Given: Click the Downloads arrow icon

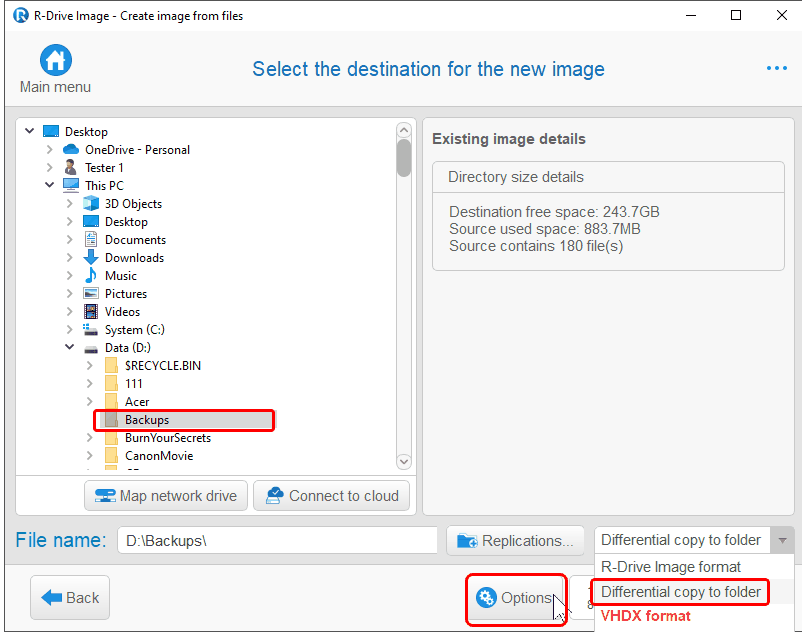Looking at the screenshot, I should pyautogui.click(x=91, y=258).
